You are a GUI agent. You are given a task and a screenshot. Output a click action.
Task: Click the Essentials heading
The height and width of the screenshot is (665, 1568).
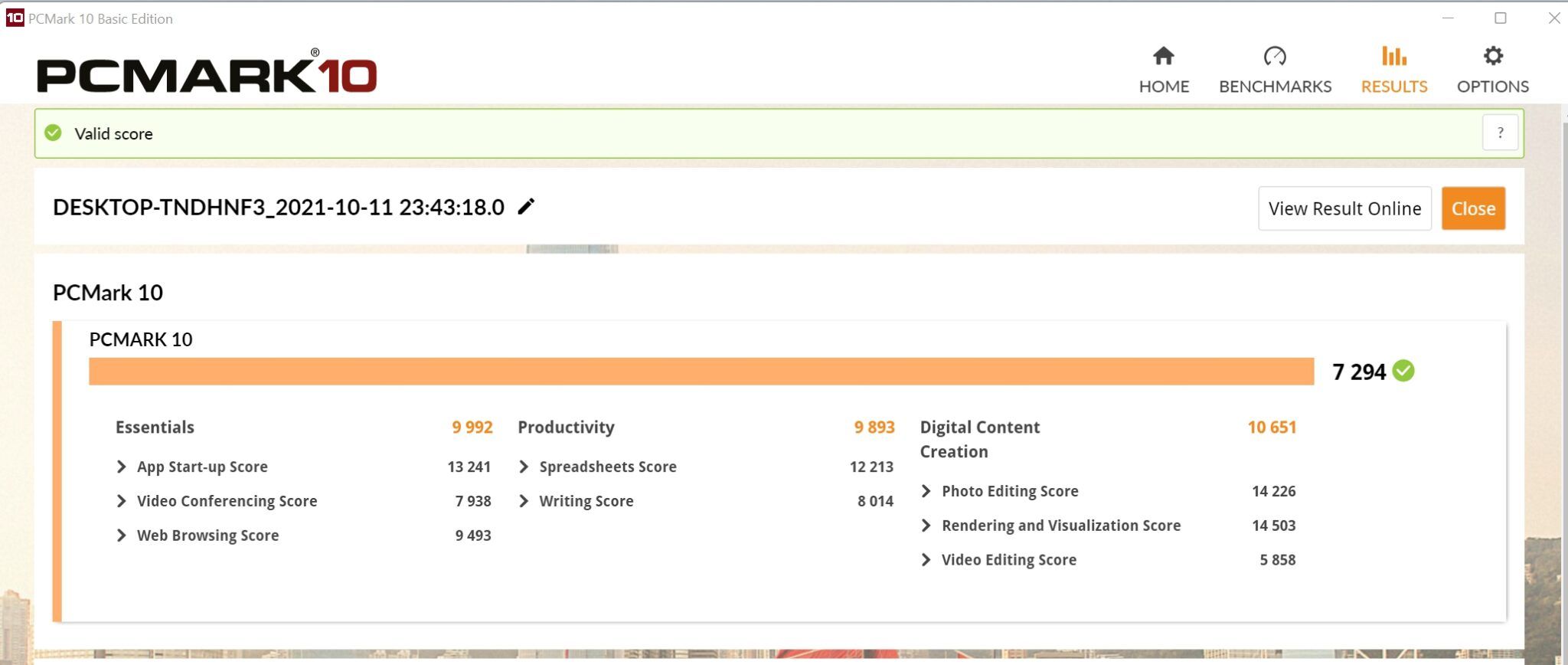(155, 427)
